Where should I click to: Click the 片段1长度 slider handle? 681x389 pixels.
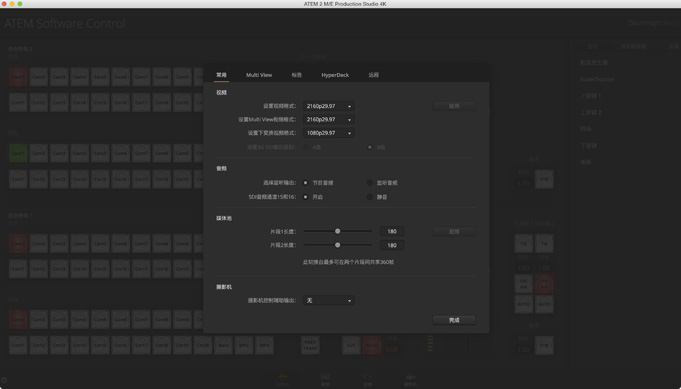337,231
